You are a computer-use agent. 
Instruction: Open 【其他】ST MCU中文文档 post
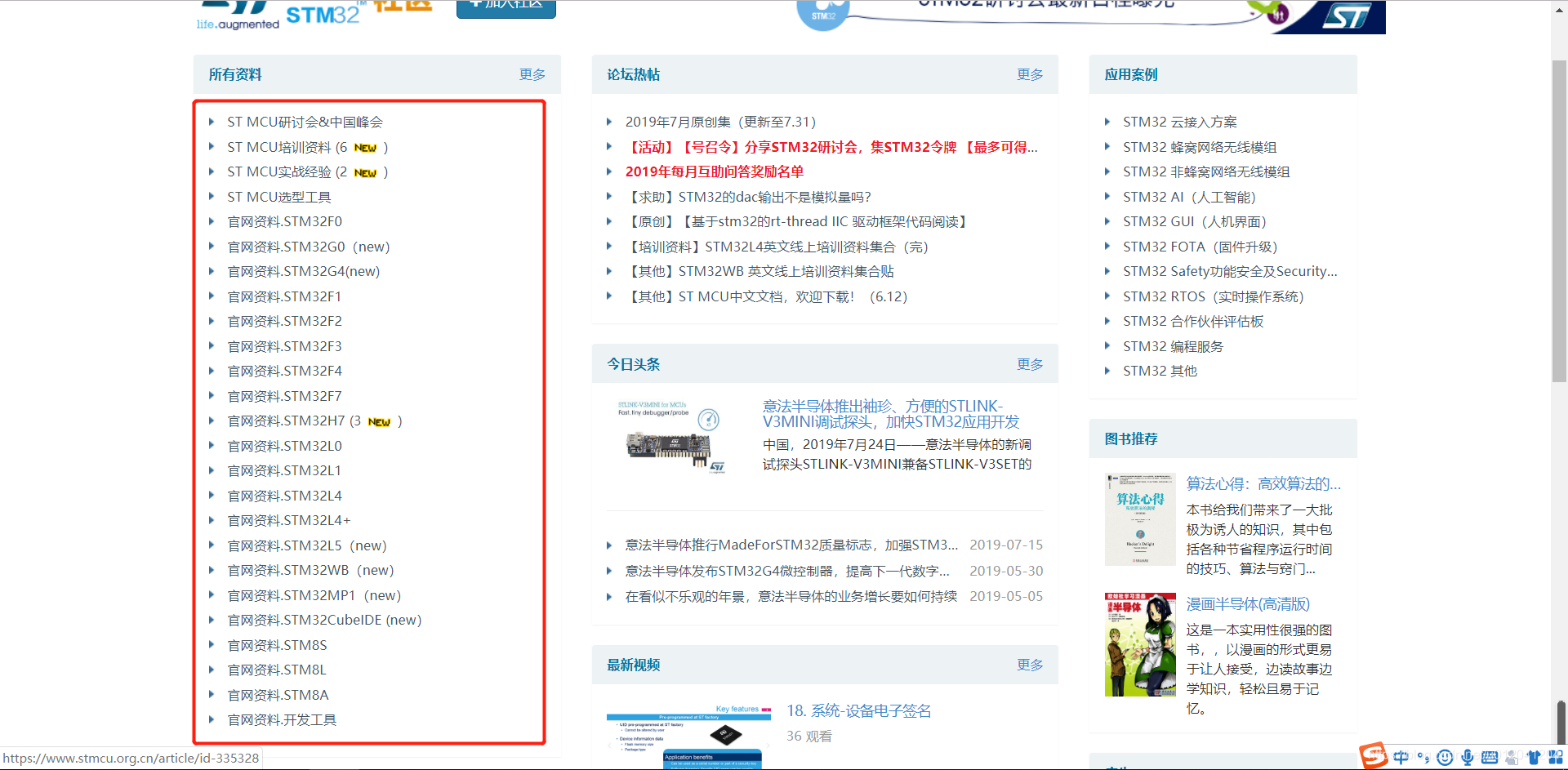pos(766,296)
